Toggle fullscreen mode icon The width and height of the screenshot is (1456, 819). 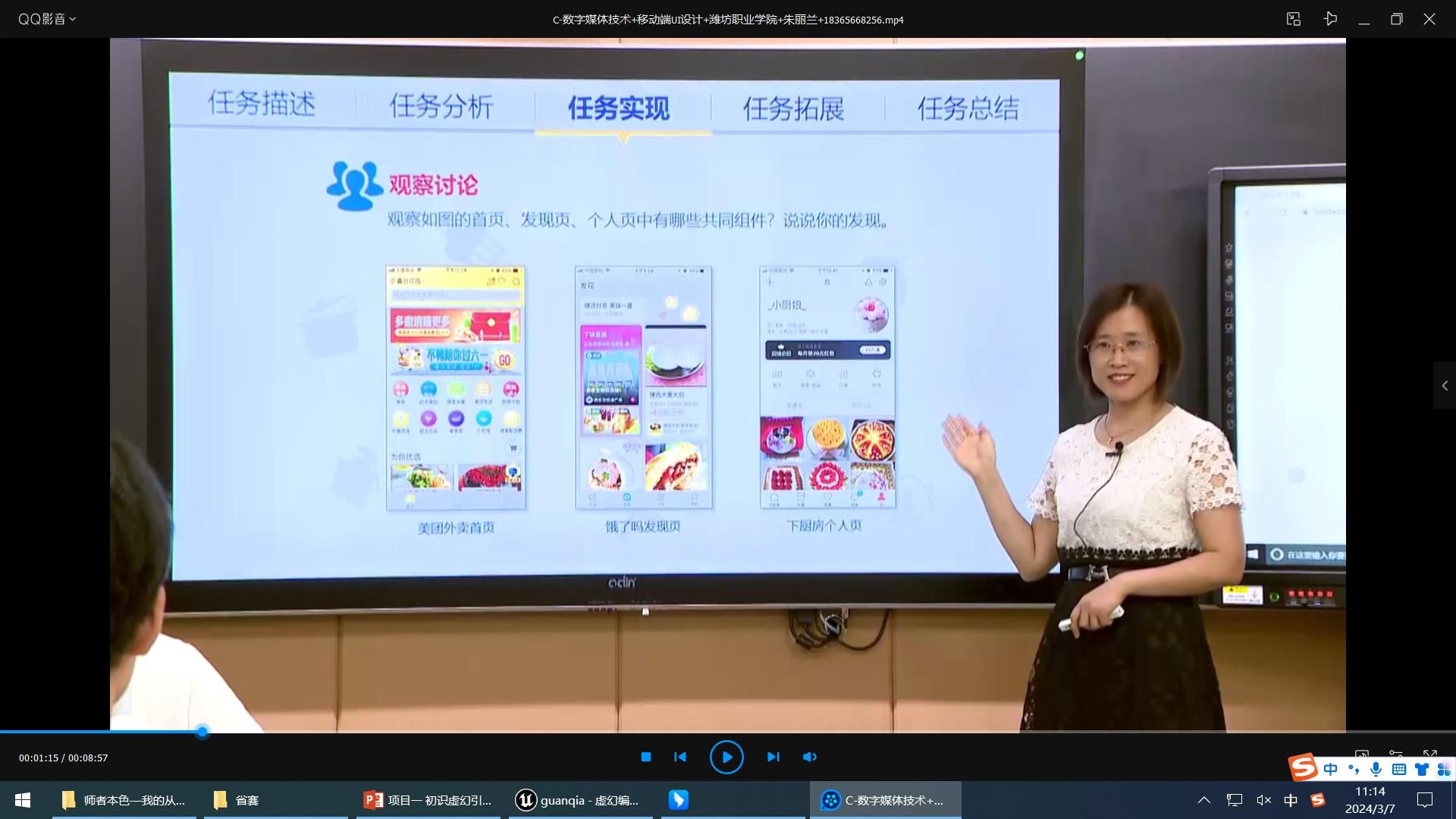pos(1429,754)
